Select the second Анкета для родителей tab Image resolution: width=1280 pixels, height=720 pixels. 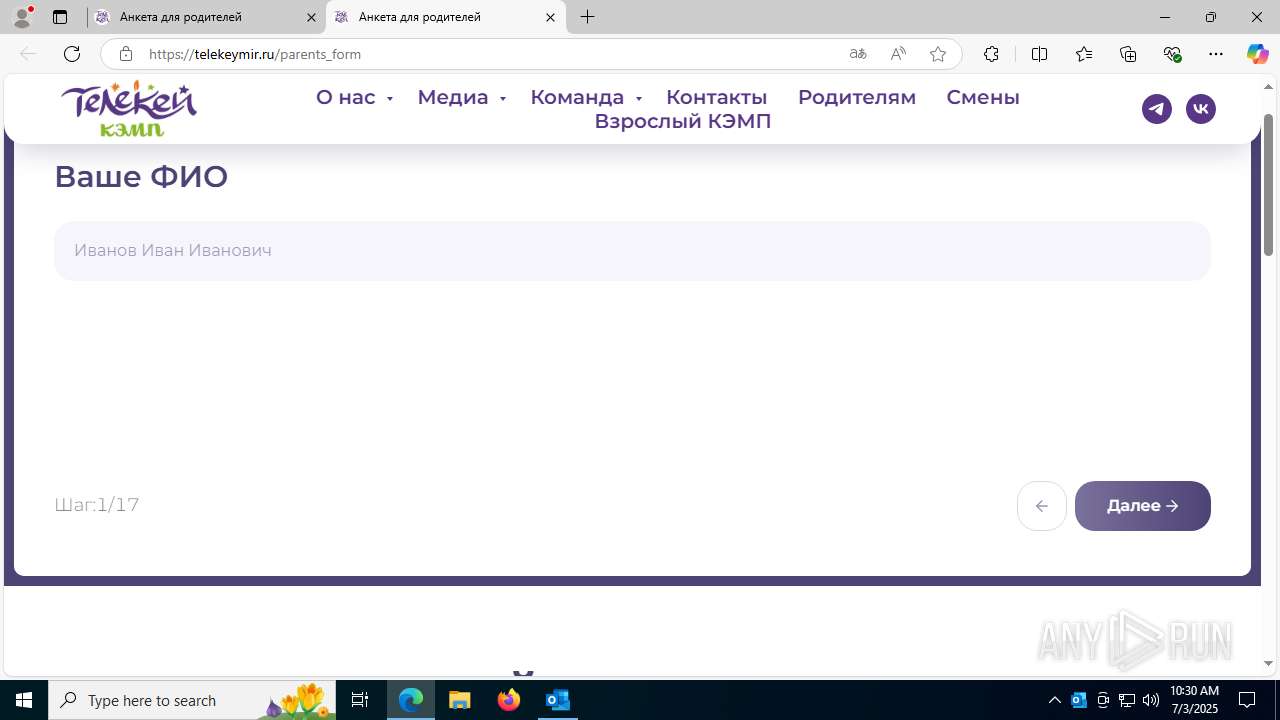pyautogui.click(x=445, y=17)
